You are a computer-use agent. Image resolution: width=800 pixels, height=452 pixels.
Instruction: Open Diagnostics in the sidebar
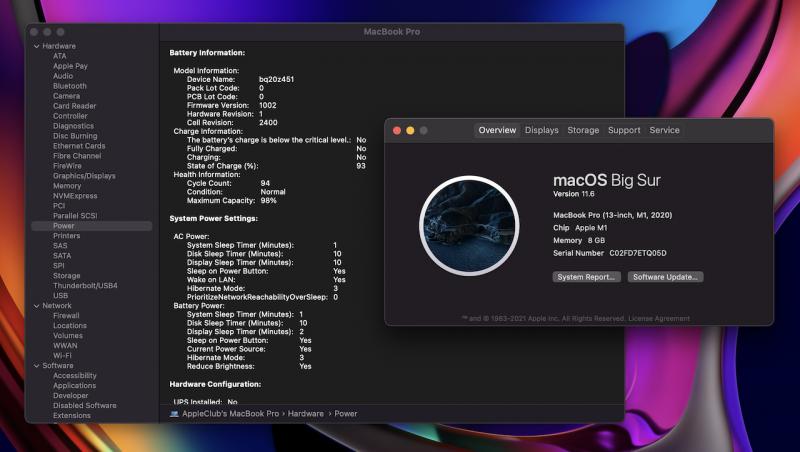coord(73,126)
